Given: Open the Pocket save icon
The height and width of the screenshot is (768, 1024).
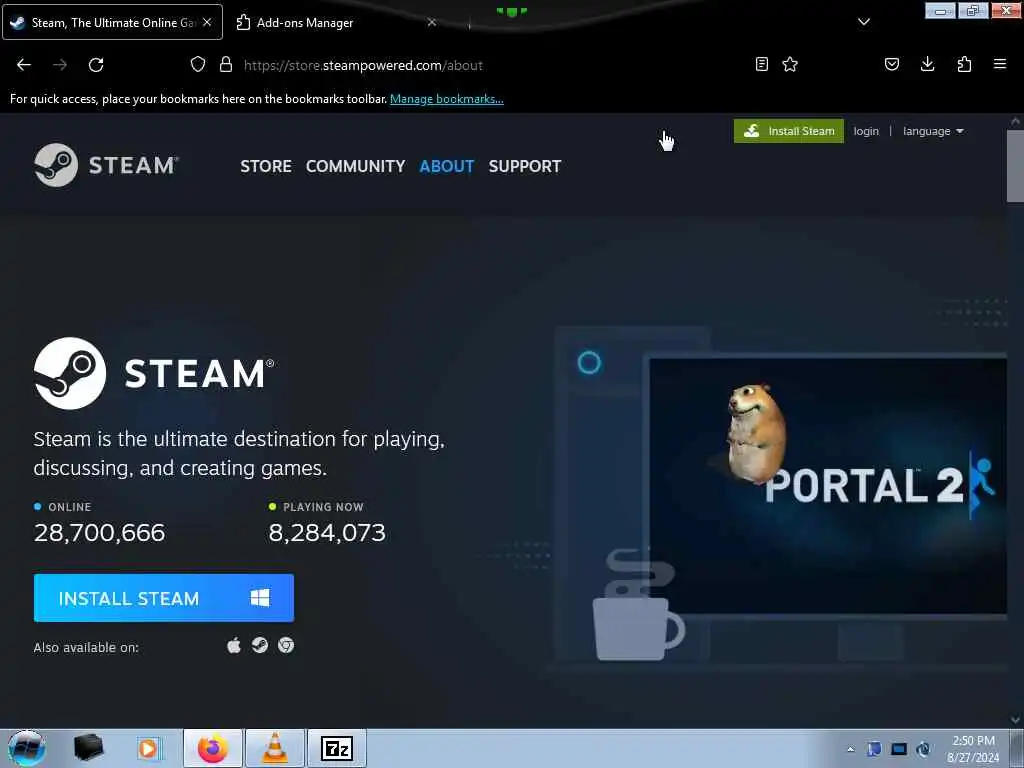Looking at the screenshot, I should 892,64.
